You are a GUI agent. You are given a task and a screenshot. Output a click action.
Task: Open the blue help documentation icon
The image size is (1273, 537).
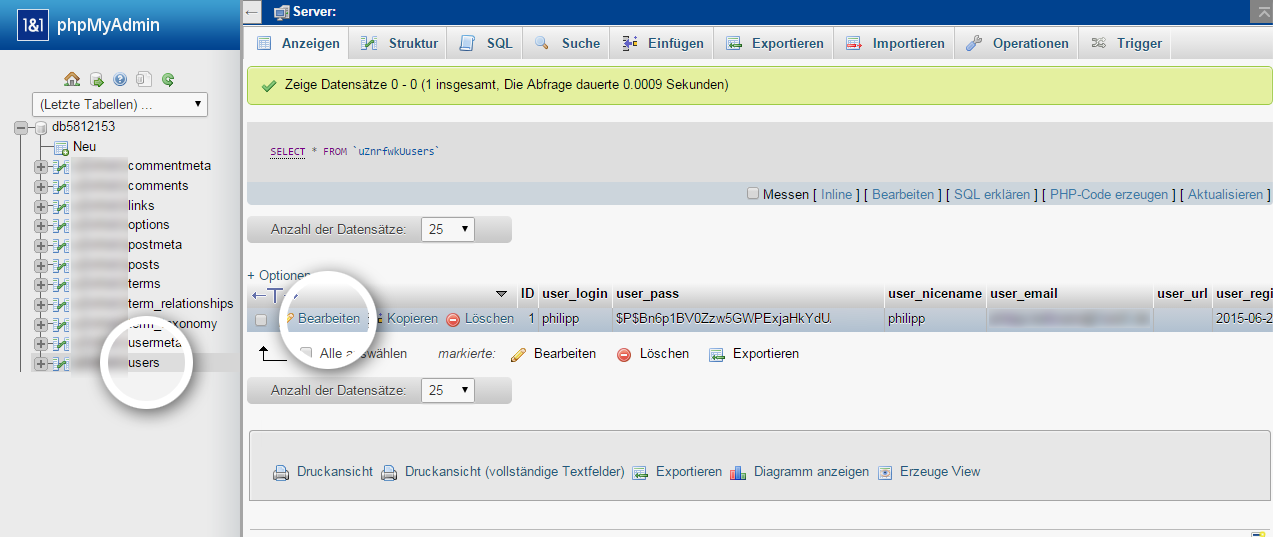[120, 79]
